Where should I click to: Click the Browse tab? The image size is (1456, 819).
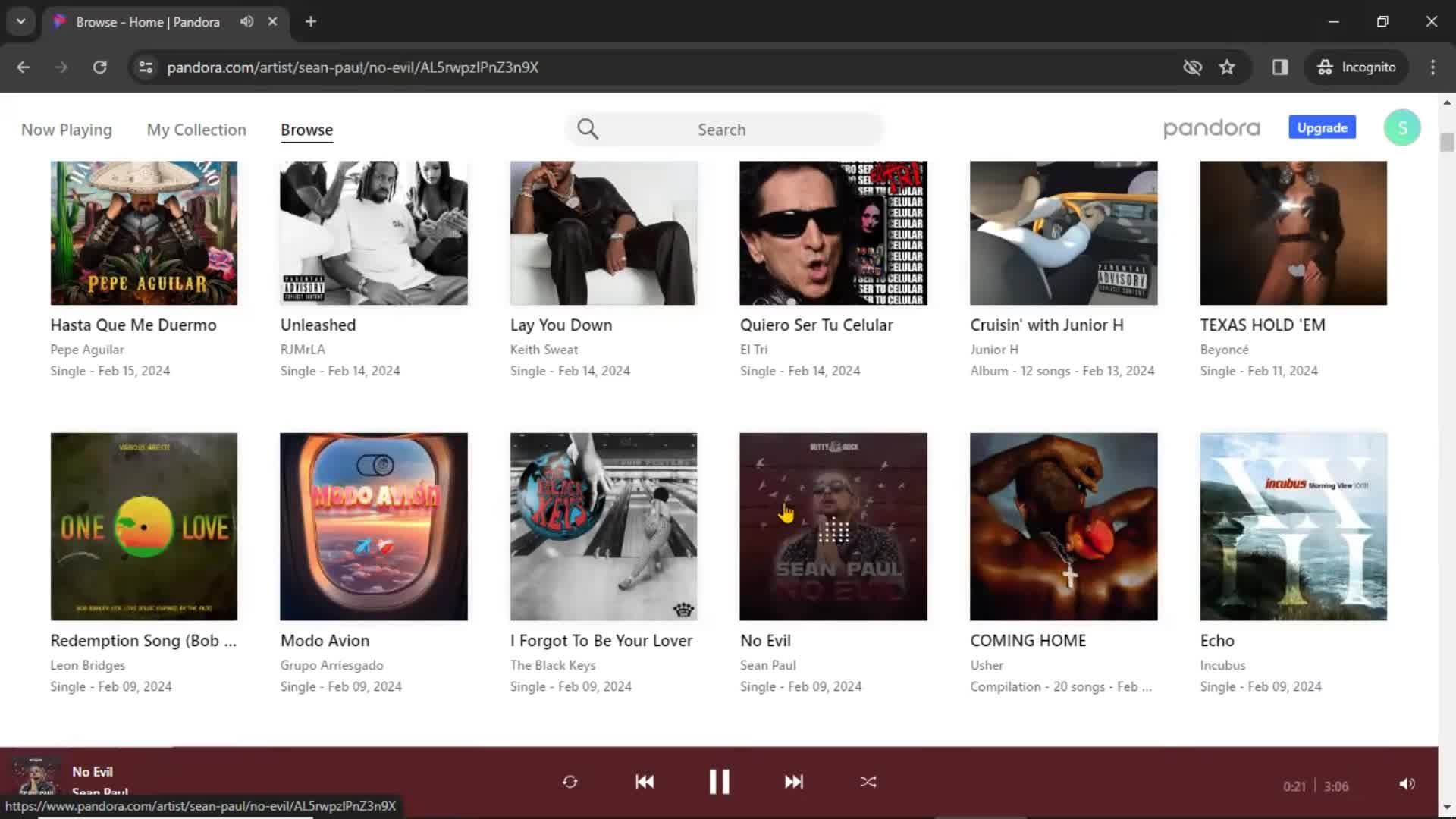click(307, 129)
